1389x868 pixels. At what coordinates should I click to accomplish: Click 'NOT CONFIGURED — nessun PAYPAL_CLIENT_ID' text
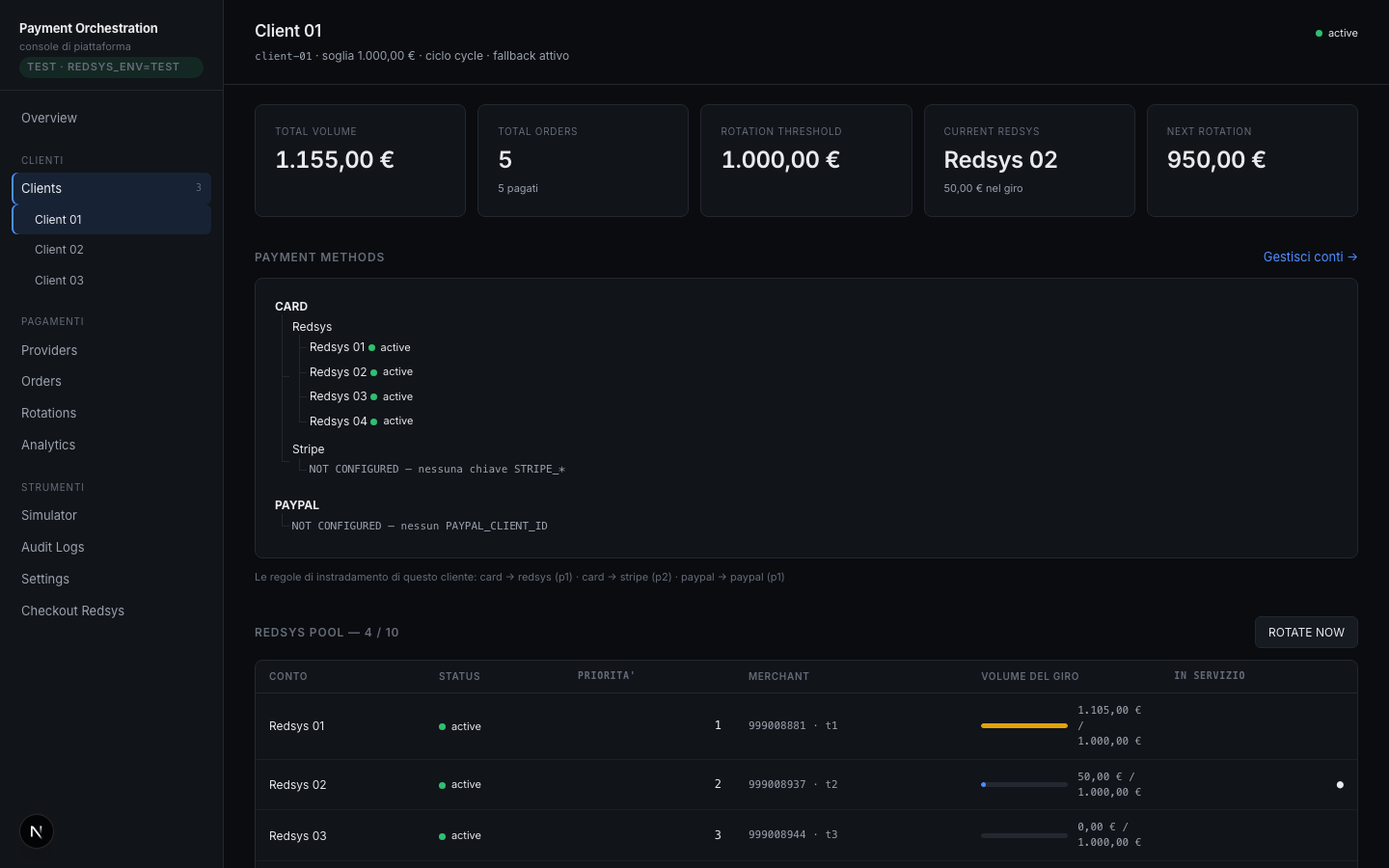coord(420,527)
